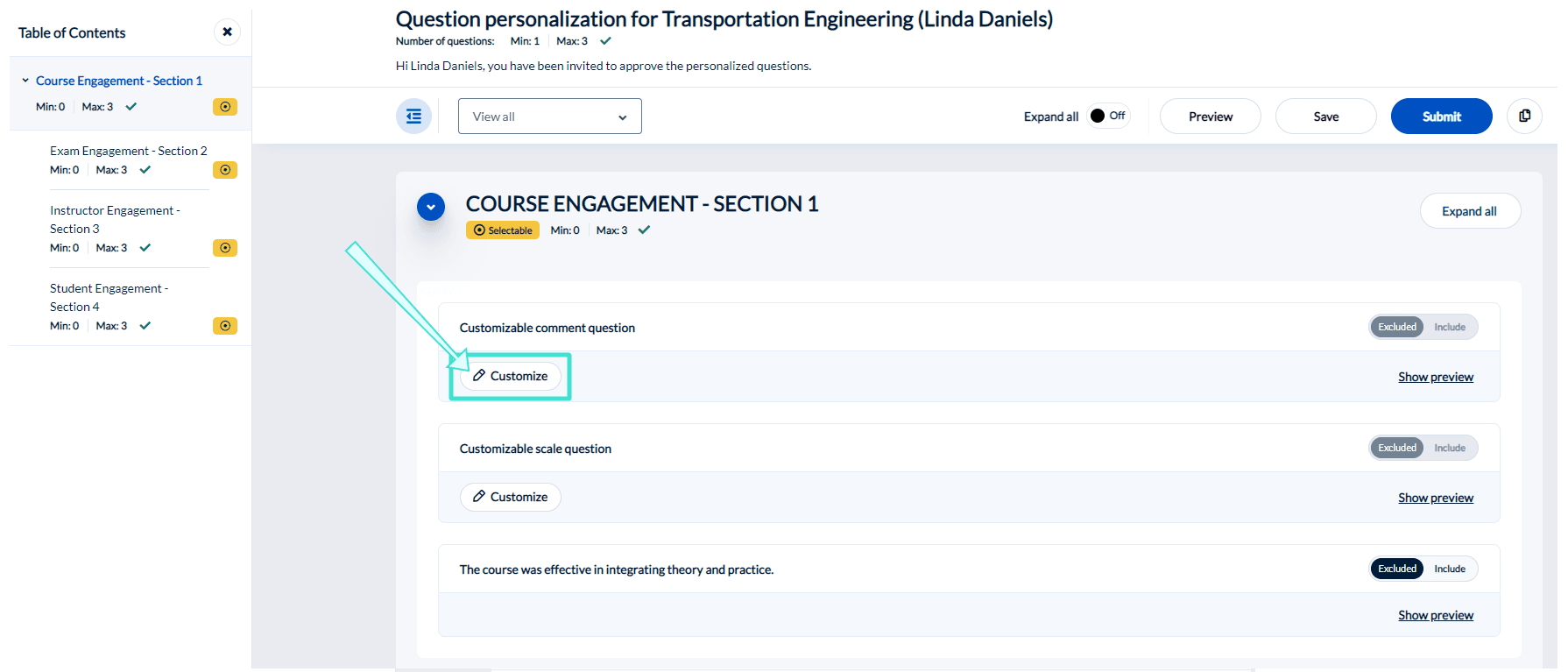1568x672 pixels.
Task: Click the Selectable tag under section title
Action: [x=503, y=230]
